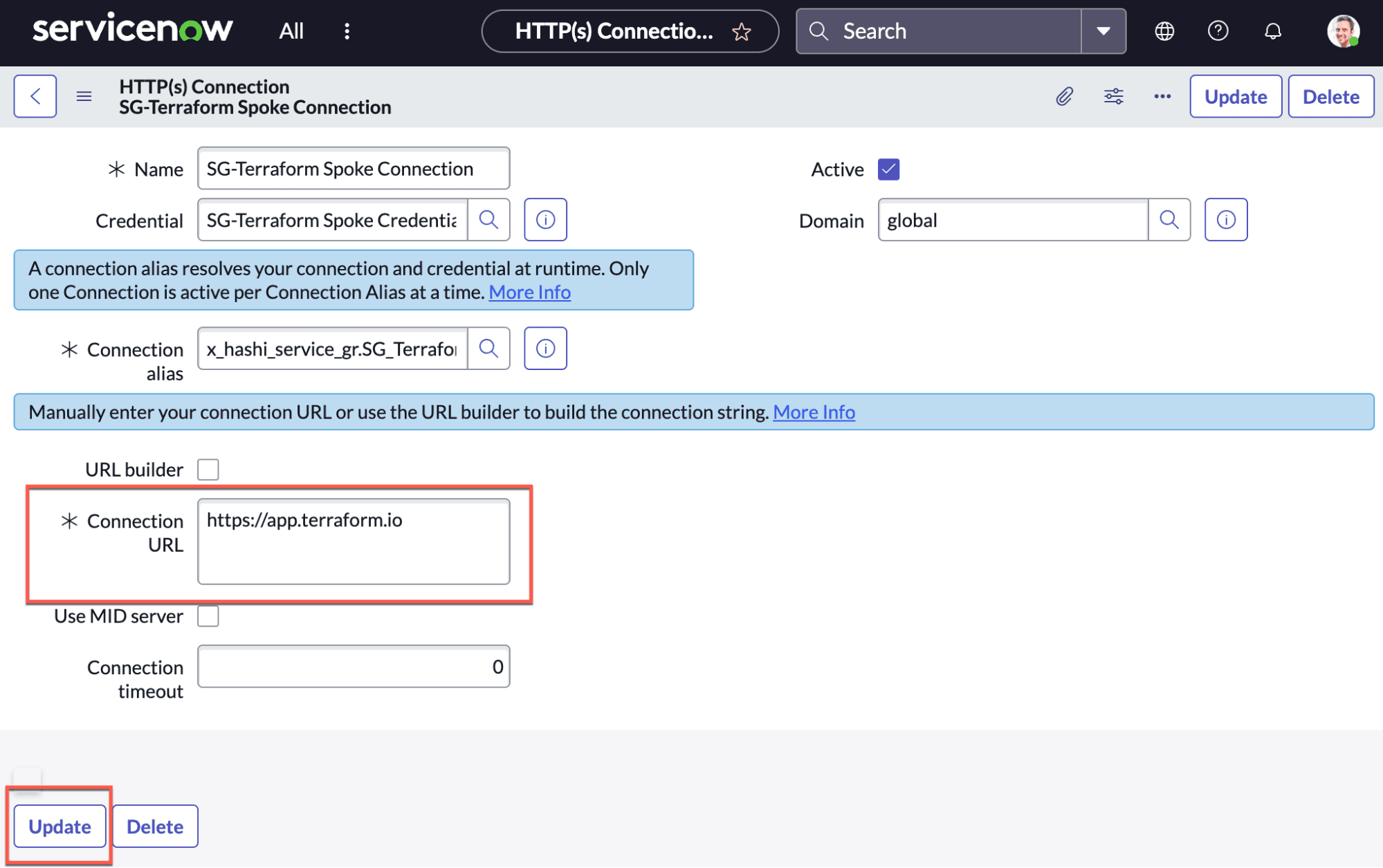This screenshot has height=868, width=1383.
Task: Click the overflow menu icon
Action: pos(1162,96)
